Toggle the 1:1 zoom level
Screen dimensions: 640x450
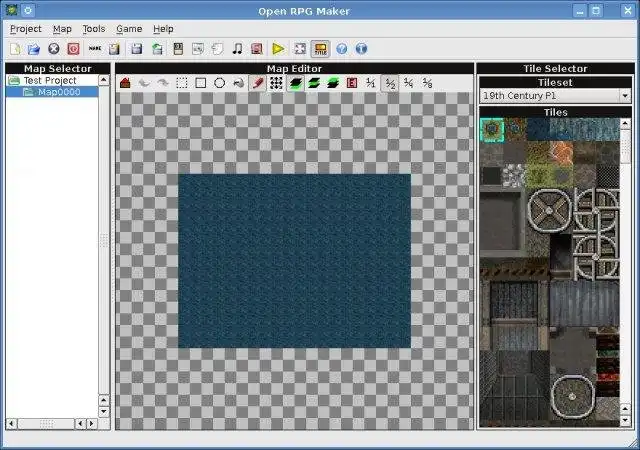[x=370, y=83]
